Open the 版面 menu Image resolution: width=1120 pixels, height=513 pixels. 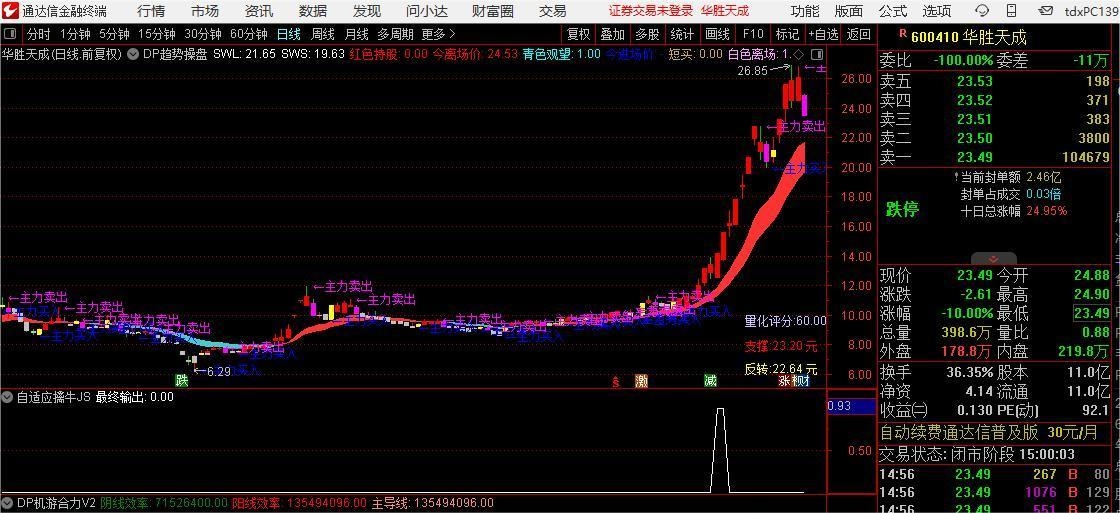[x=849, y=11]
